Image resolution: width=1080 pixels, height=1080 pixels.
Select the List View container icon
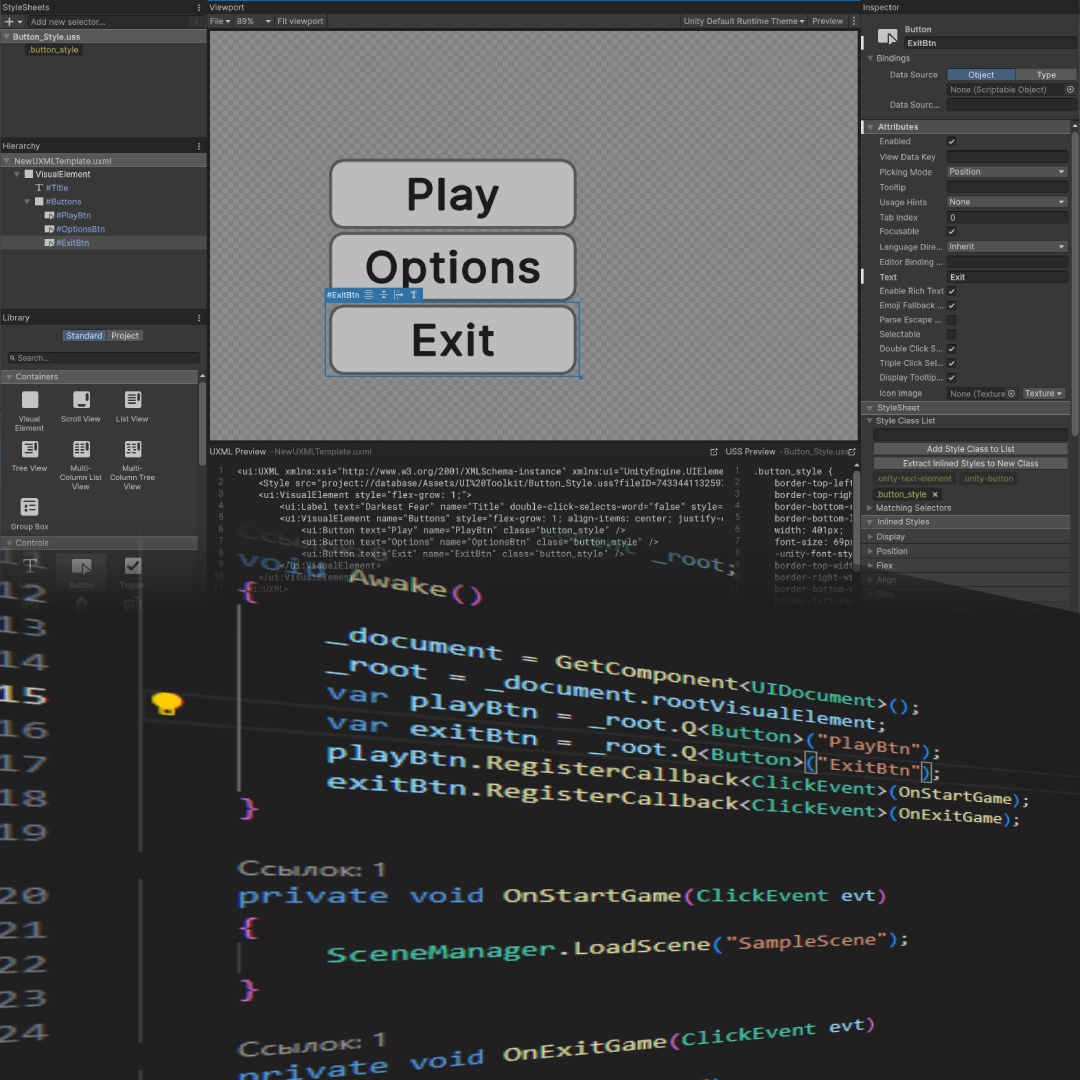(x=133, y=400)
